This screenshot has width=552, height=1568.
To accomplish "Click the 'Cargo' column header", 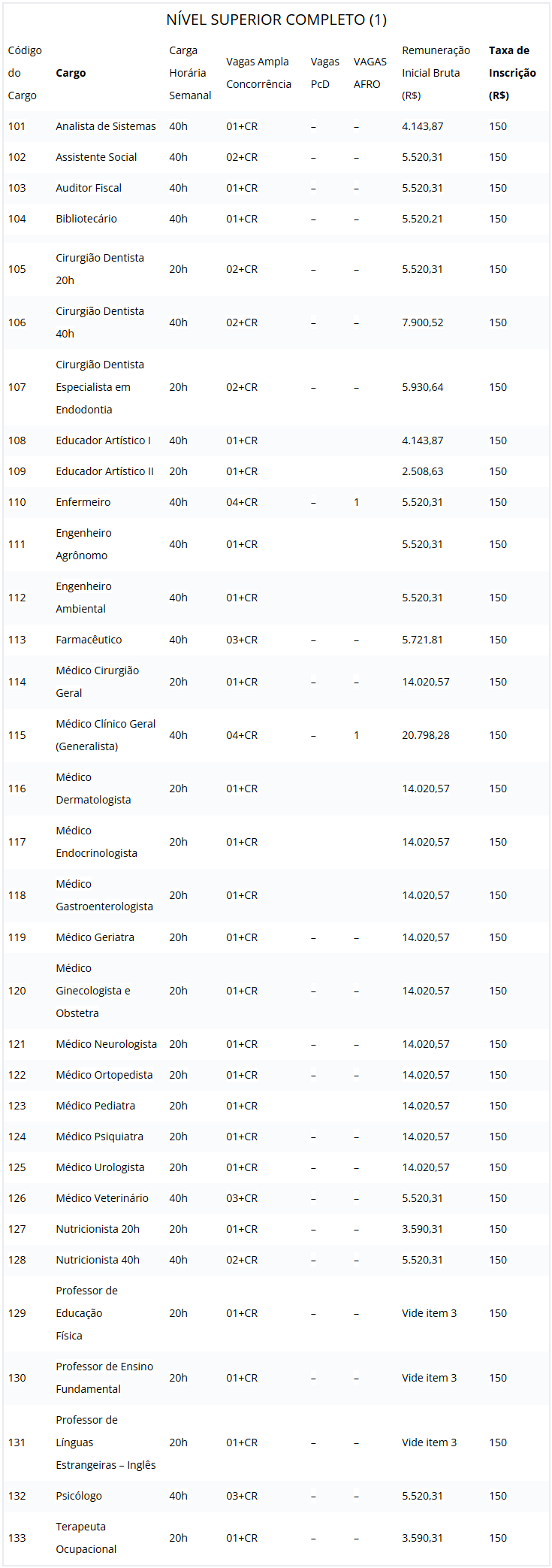I will (71, 73).
